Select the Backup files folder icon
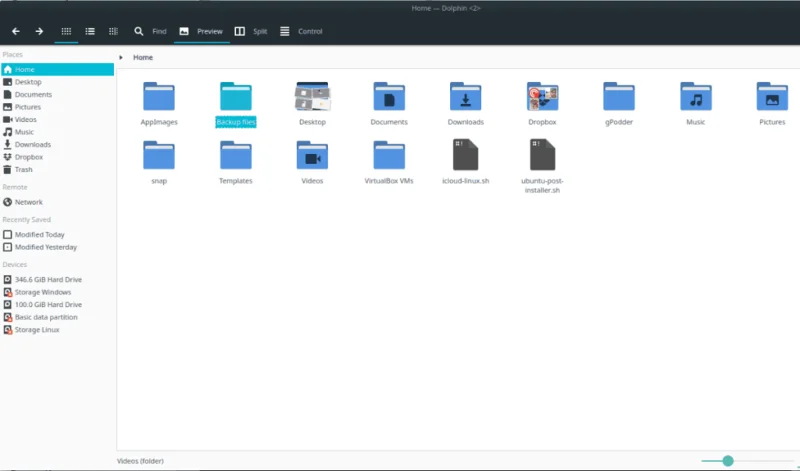This screenshot has height=471, width=800. [236, 96]
